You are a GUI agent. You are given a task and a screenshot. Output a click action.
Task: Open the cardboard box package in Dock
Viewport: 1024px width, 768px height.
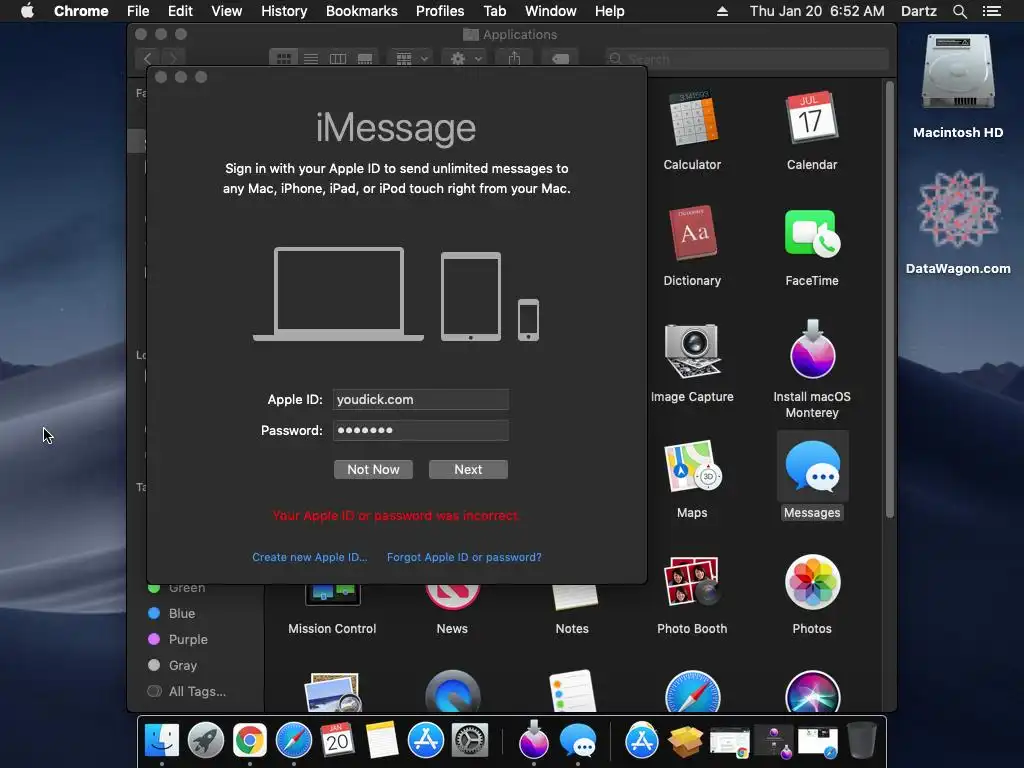click(x=686, y=741)
